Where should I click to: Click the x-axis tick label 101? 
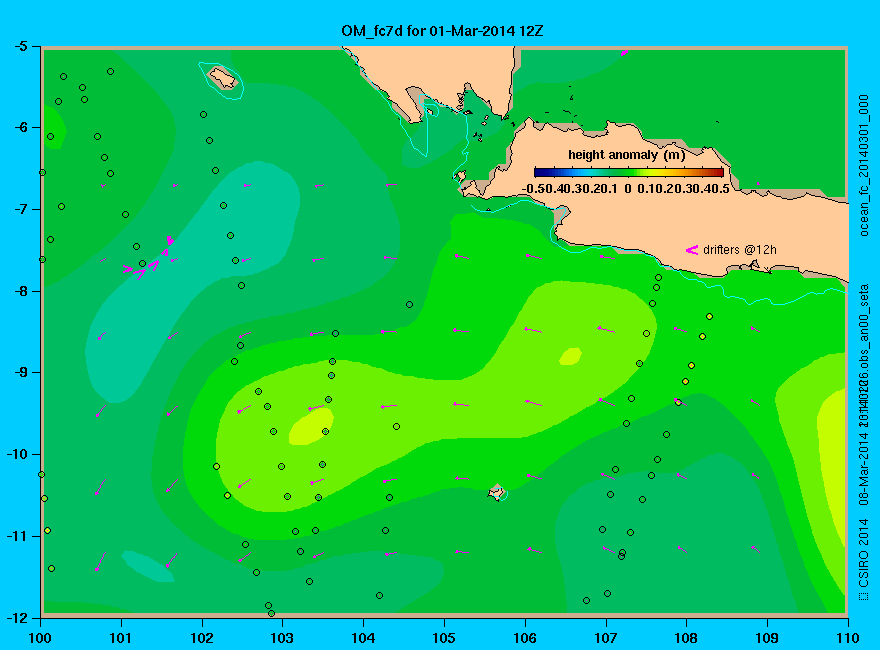coord(121,638)
